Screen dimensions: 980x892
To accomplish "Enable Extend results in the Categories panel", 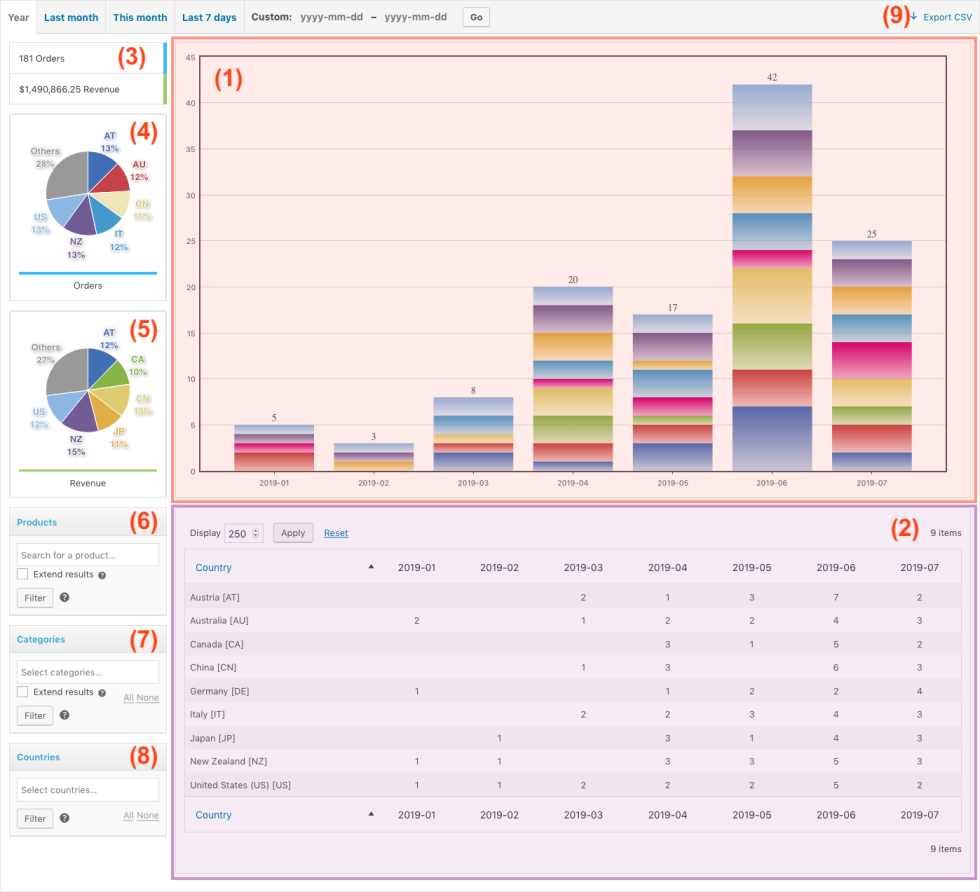I will (23, 691).
